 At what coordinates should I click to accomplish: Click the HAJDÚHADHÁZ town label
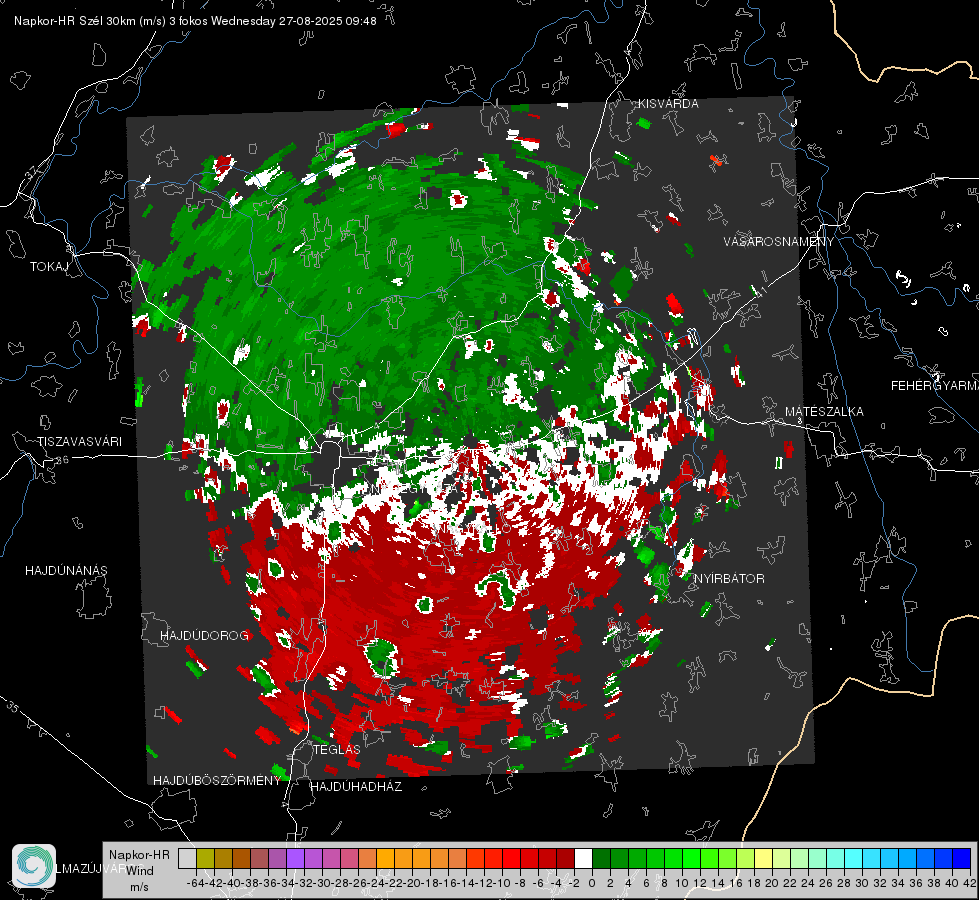pos(356,787)
